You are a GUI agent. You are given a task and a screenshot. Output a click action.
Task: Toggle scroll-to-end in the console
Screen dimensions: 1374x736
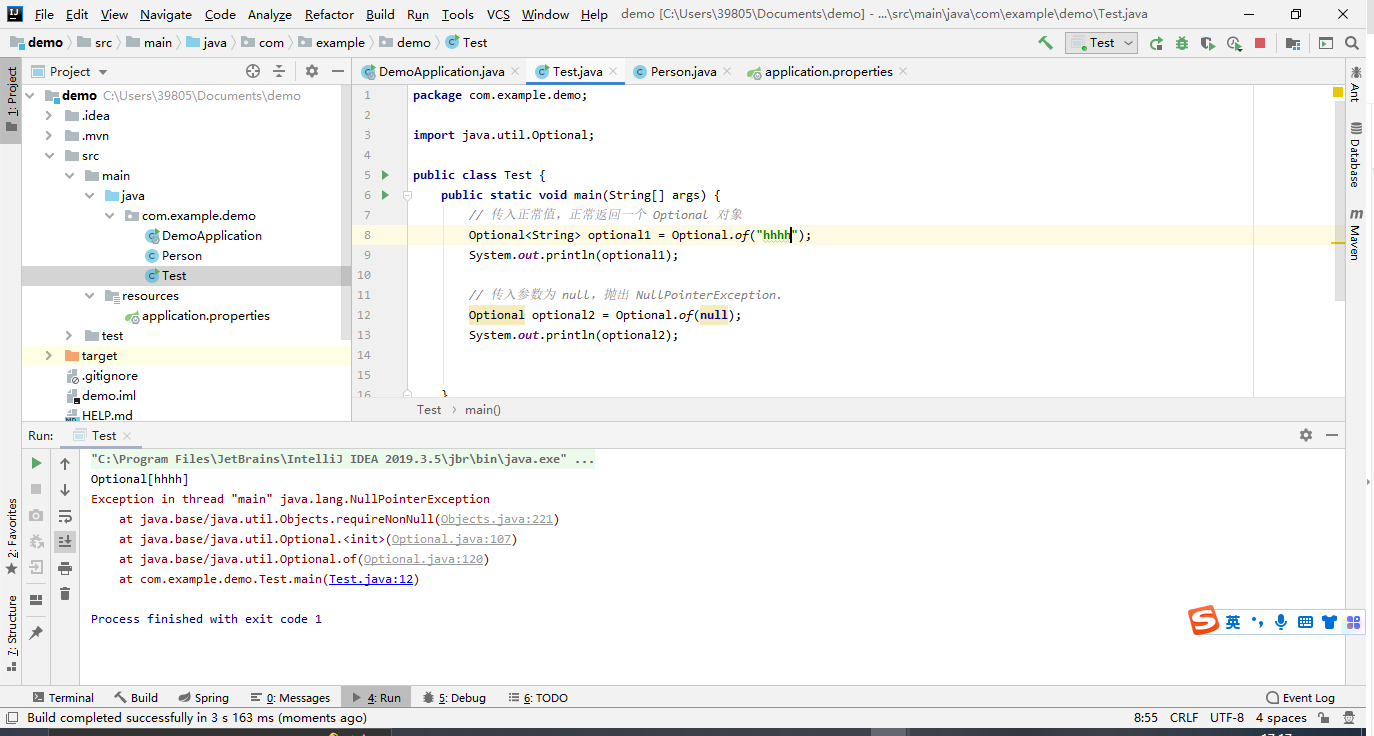pos(65,541)
